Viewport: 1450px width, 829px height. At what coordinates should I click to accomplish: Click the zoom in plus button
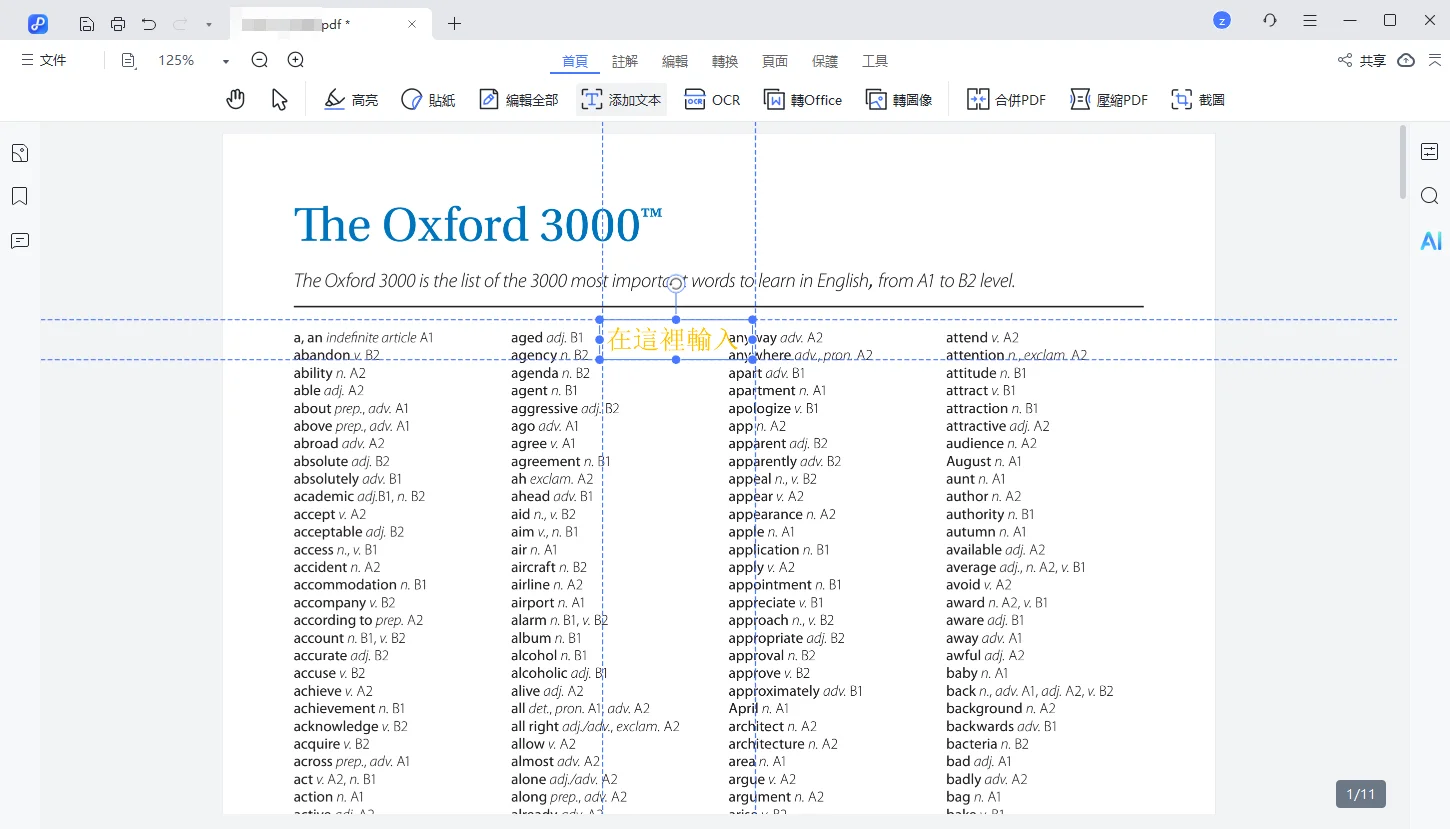pos(296,60)
